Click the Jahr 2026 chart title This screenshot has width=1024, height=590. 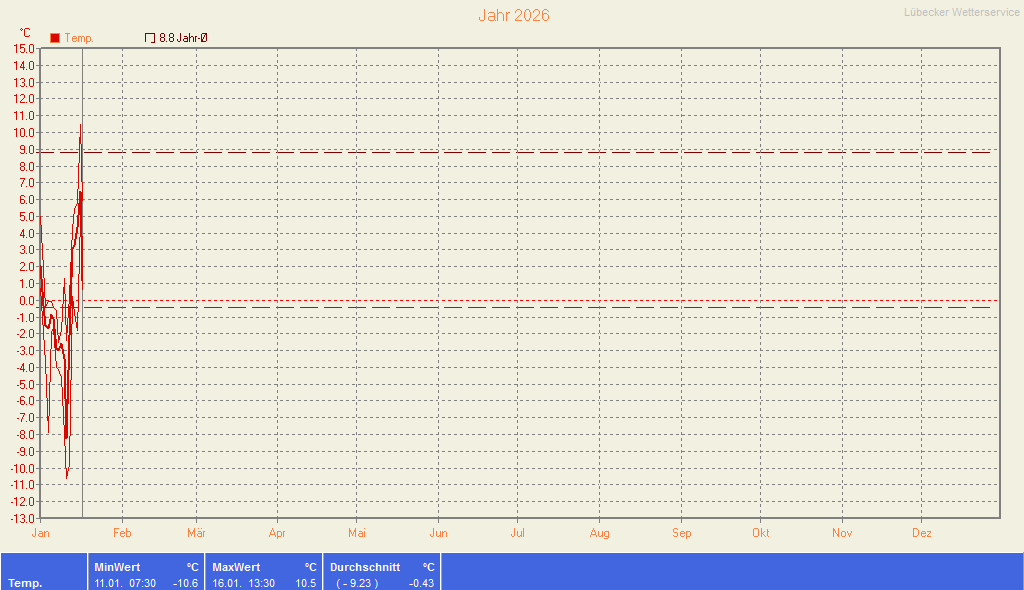point(513,15)
